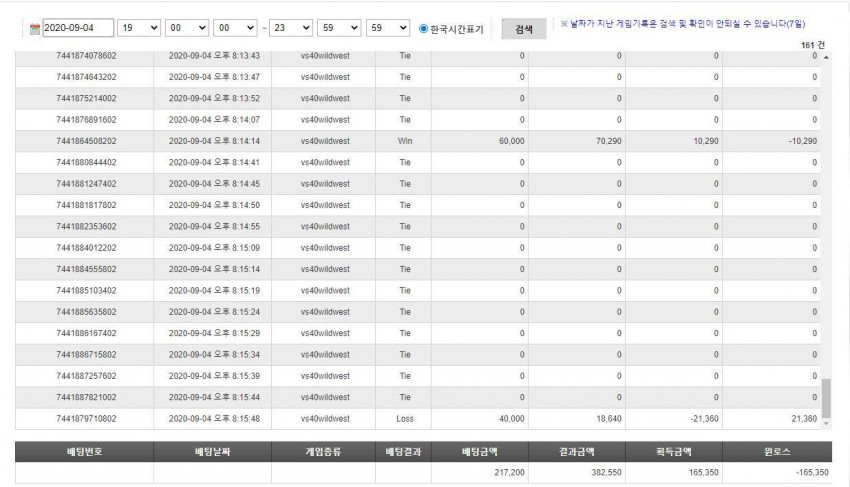This screenshot has height=487, width=850.
Task: Expand the end hour dropdown showing 23
Action: [x=291, y=28]
